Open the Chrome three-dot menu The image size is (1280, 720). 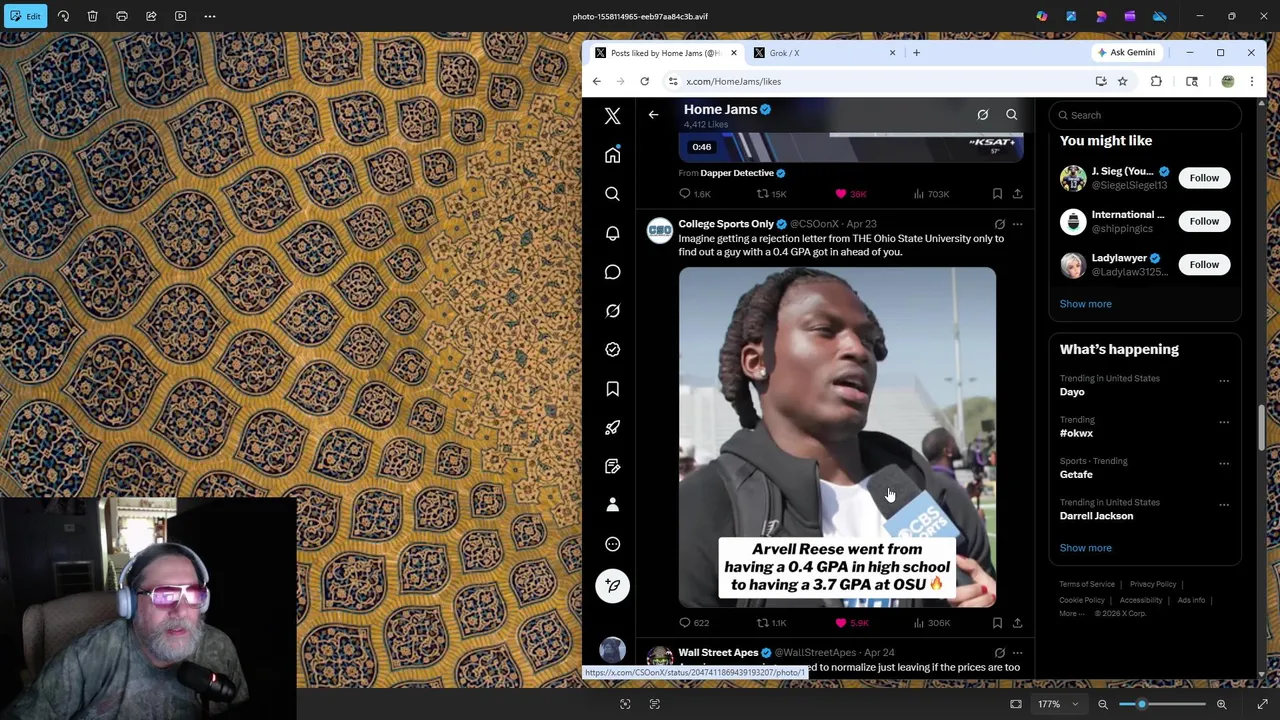click(x=1251, y=81)
